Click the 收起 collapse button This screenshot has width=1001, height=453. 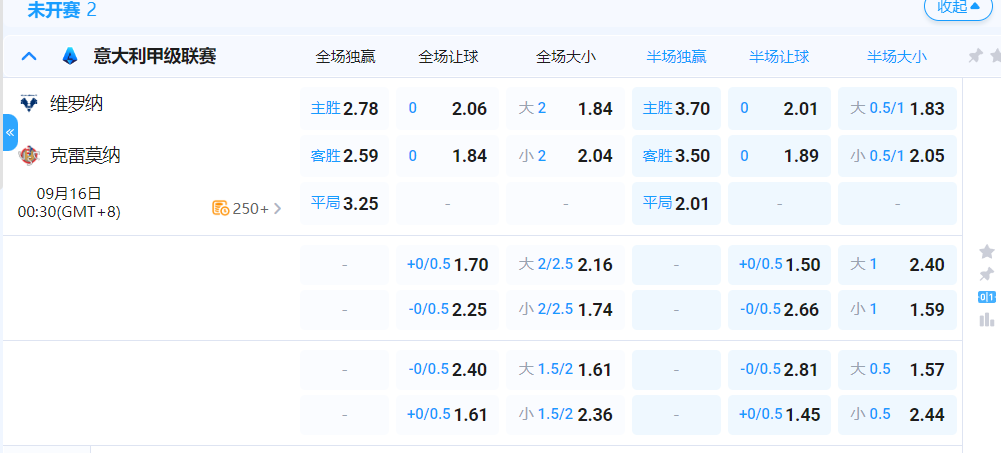(x=959, y=7)
